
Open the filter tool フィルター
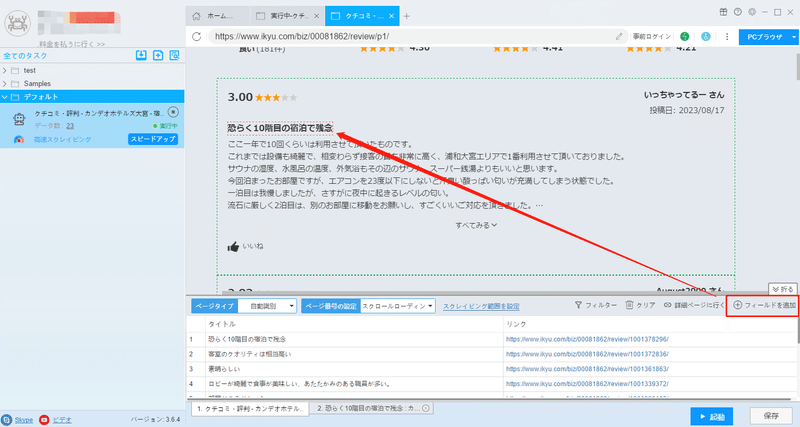pyautogui.click(x=595, y=305)
